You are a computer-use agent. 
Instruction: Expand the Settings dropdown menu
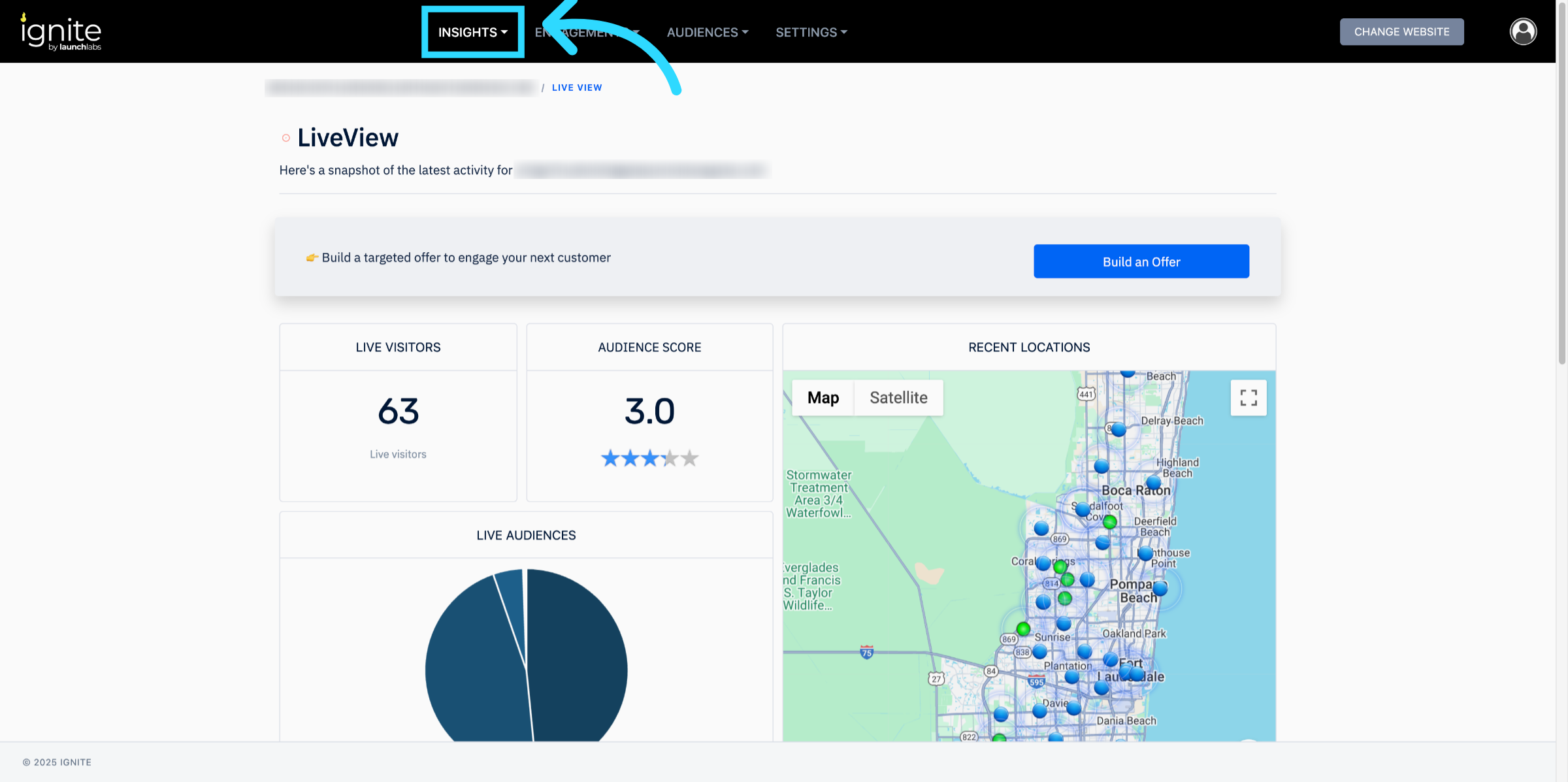coord(811,32)
